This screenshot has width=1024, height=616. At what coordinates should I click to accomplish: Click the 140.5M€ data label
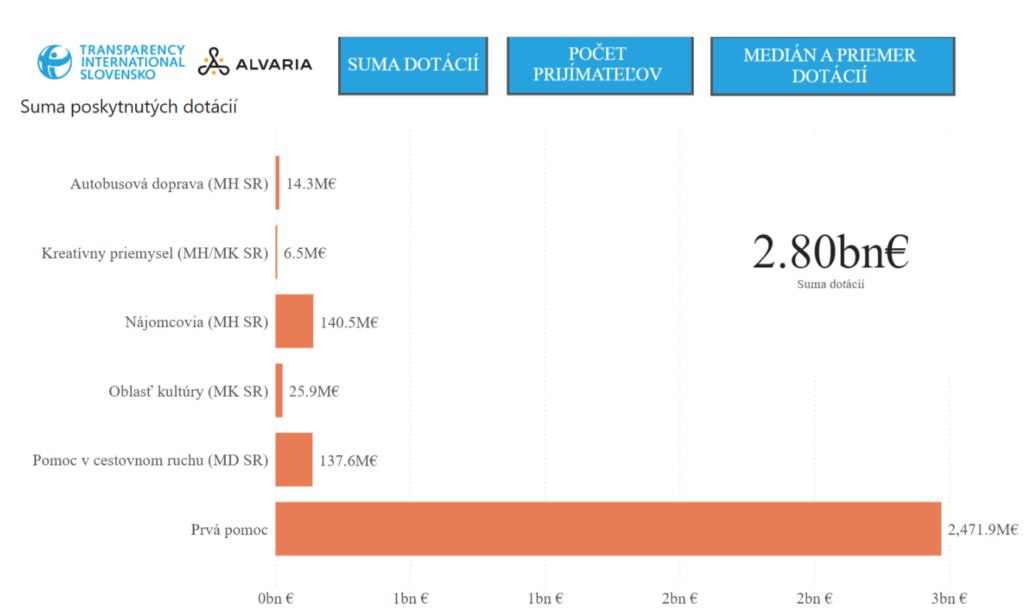[x=349, y=322]
